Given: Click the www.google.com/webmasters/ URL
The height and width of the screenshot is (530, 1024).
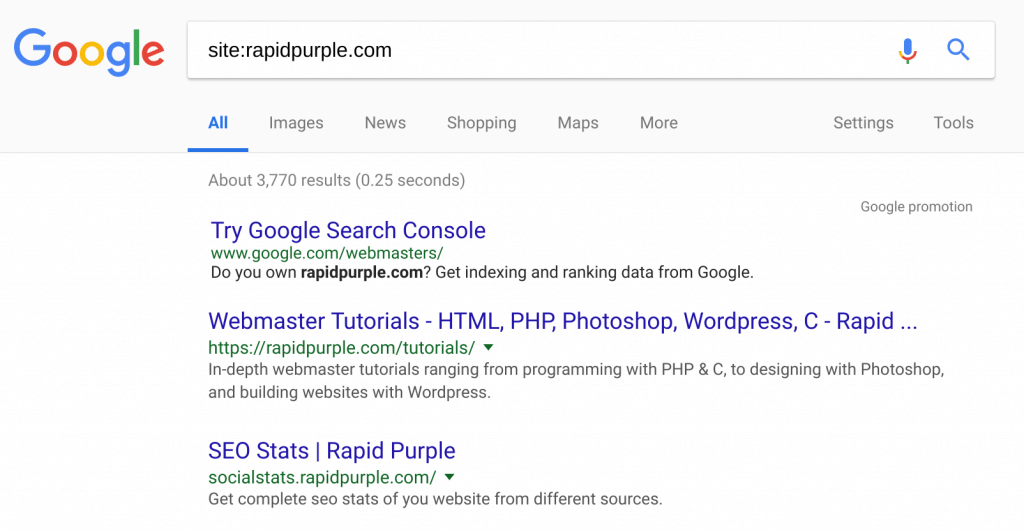Looking at the screenshot, I should pyautogui.click(x=327, y=253).
